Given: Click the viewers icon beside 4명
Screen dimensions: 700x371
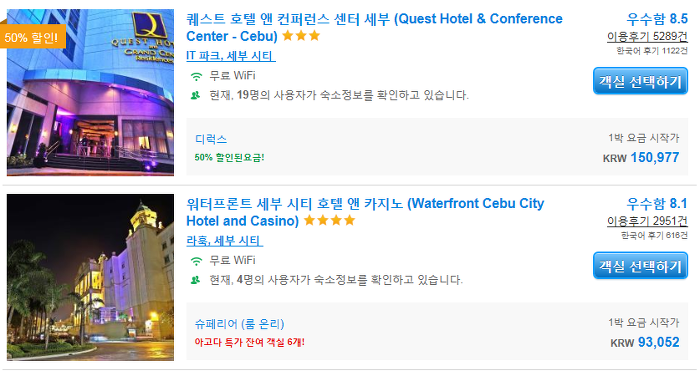Looking at the screenshot, I should [195, 280].
